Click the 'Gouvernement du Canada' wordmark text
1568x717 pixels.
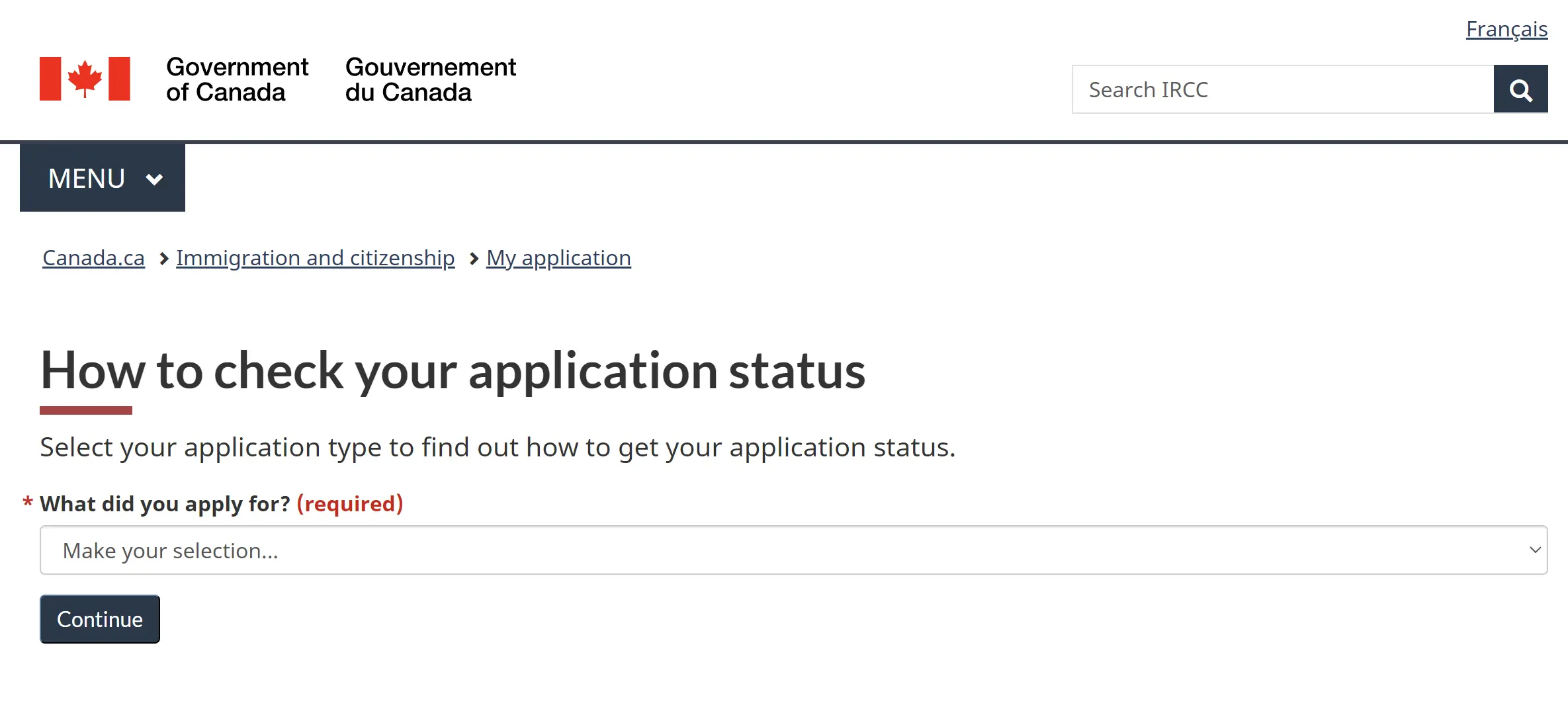click(431, 79)
